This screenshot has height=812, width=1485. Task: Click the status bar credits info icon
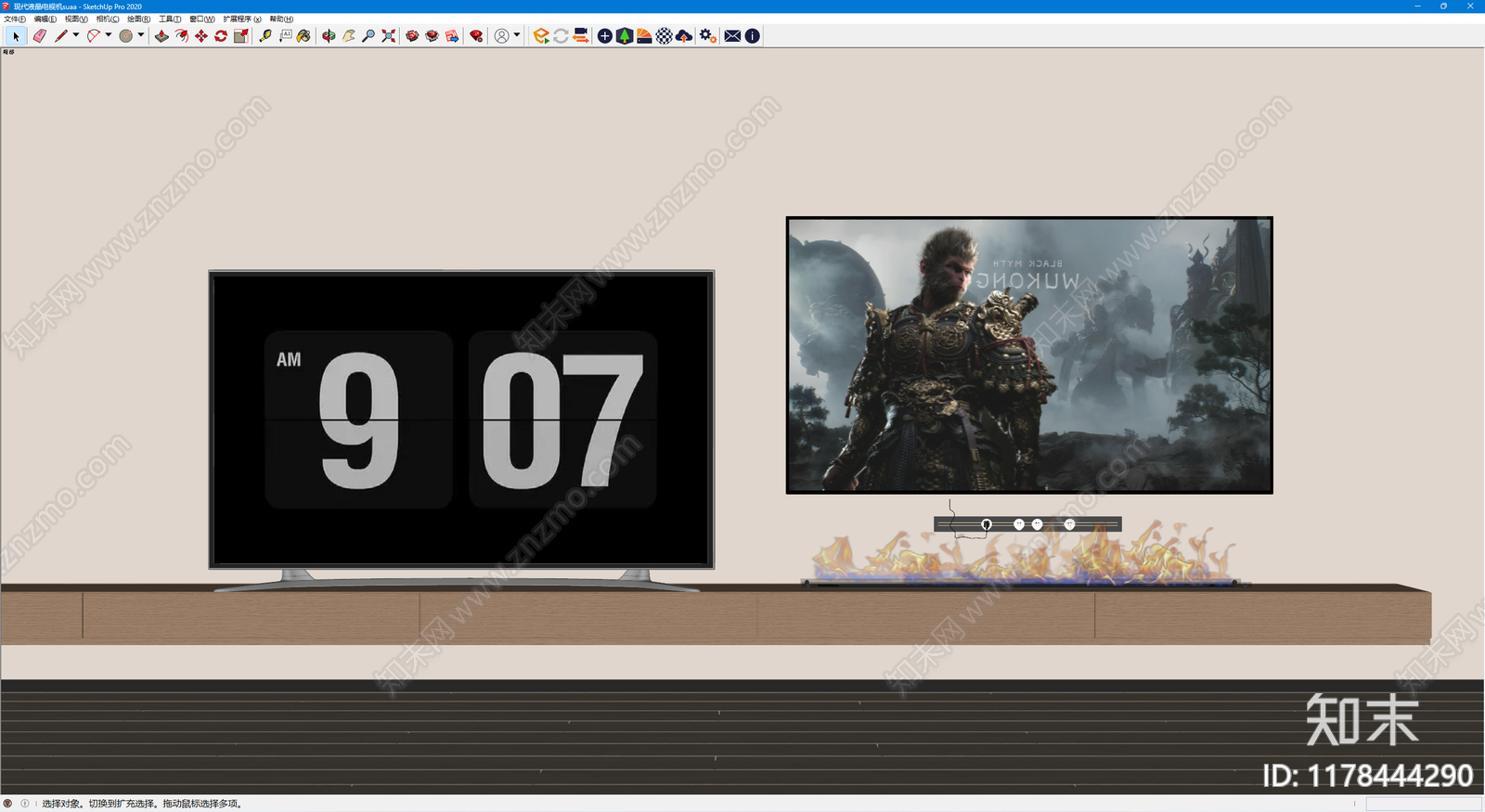click(x=25, y=804)
